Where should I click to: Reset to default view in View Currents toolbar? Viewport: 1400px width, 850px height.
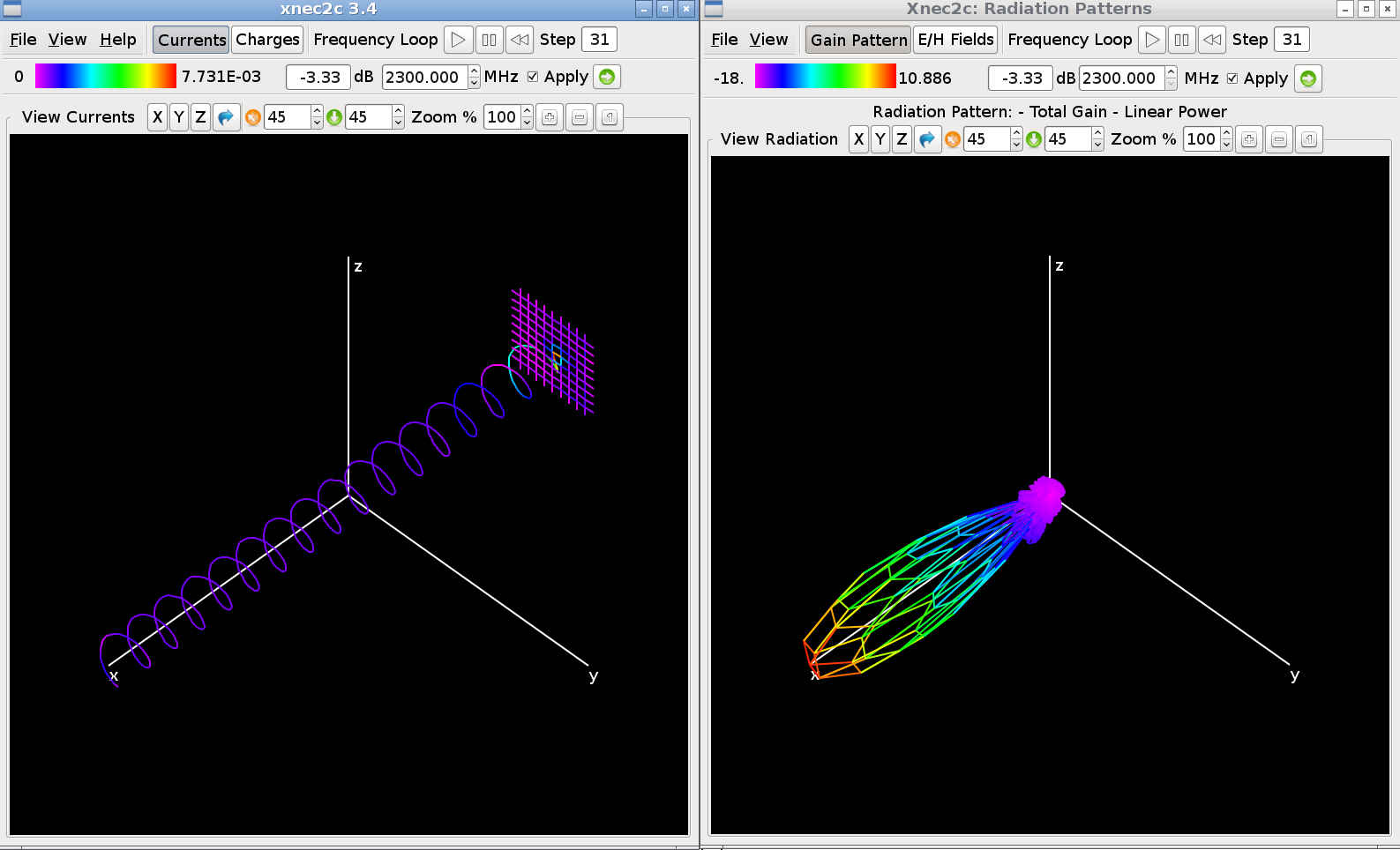pyautogui.click(x=227, y=117)
